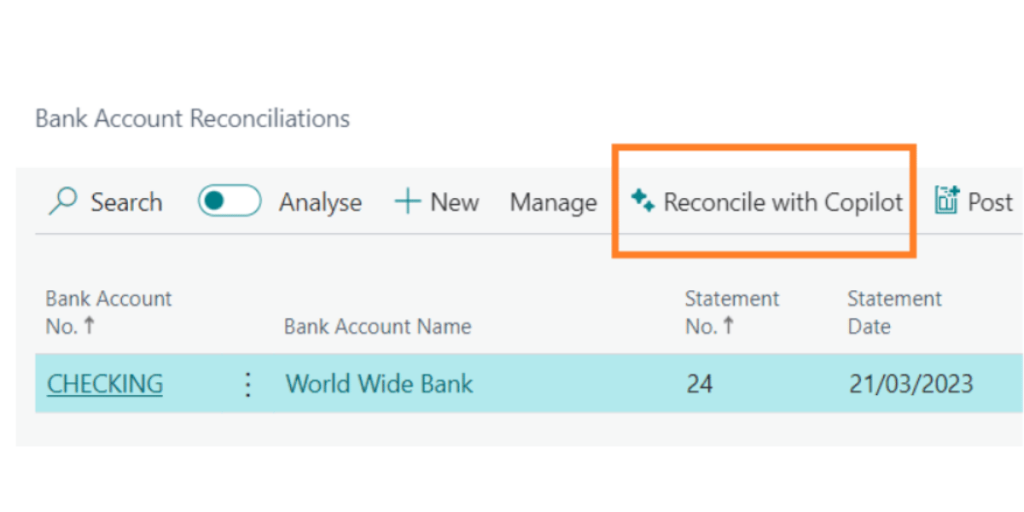Click the sort arrow on Statement No.
The width and height of the screenshot is (1024, 512).
(727, 327)
